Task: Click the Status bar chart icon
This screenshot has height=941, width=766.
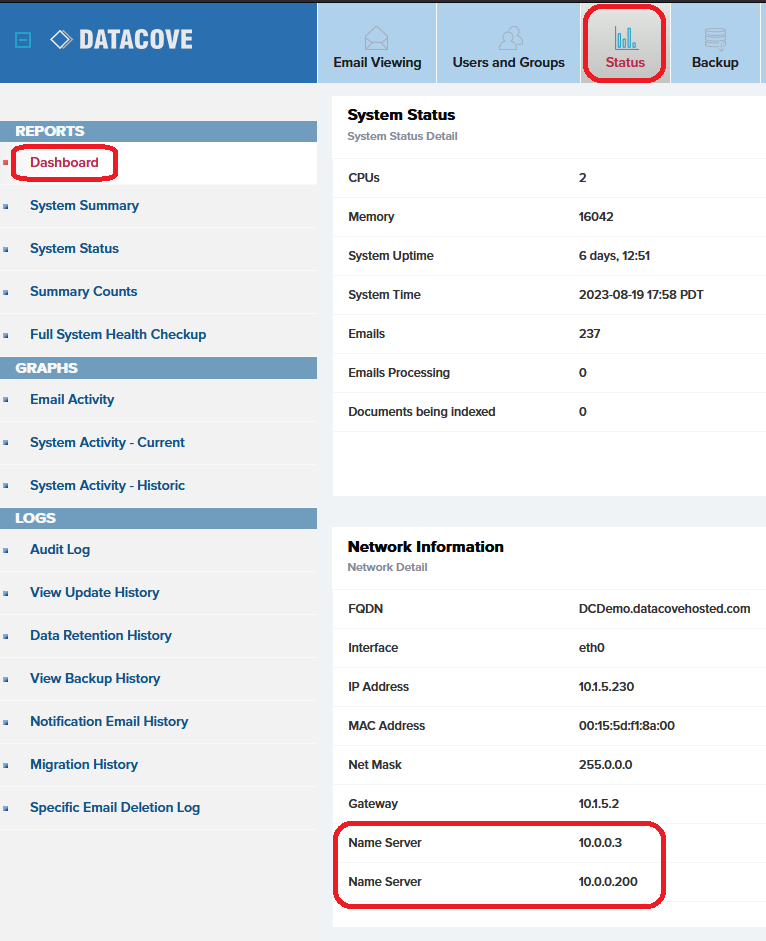Action: [x=626, y=38]
